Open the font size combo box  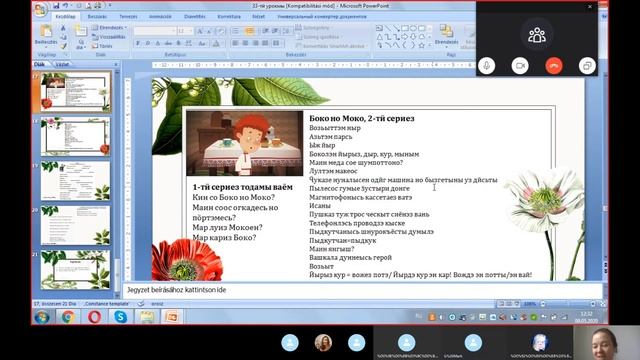pos(185,31)
